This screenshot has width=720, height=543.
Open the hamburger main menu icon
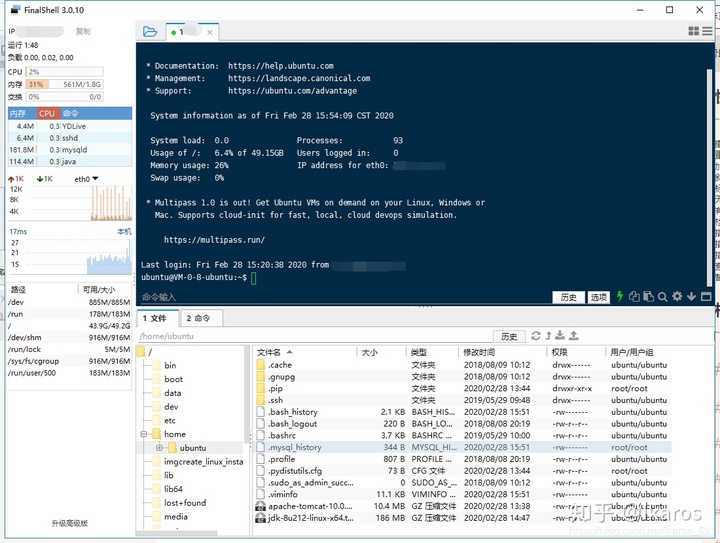coord(708,31)
